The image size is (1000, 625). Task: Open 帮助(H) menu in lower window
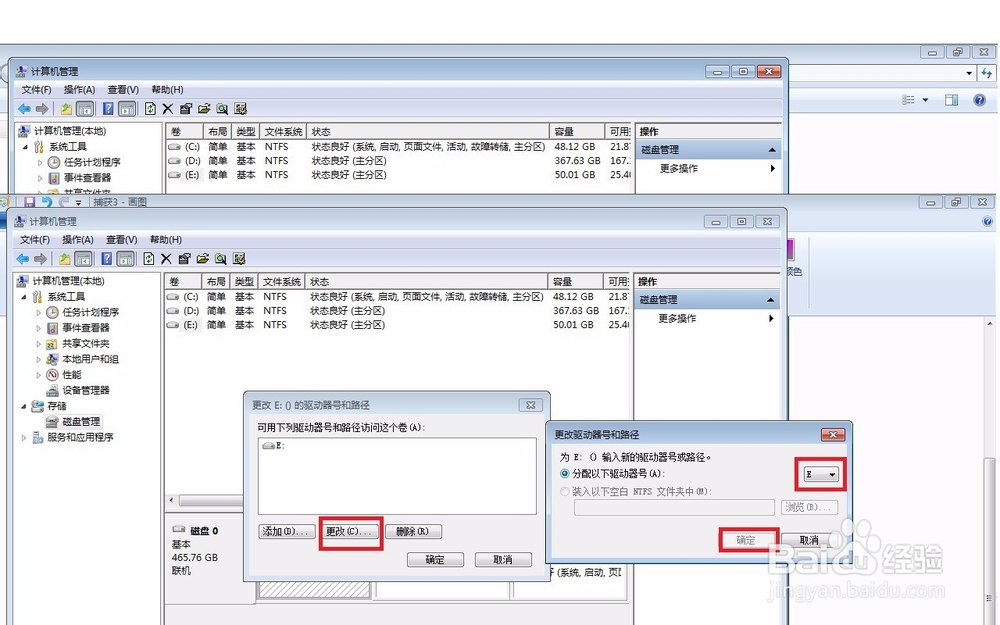pos(166,240)
